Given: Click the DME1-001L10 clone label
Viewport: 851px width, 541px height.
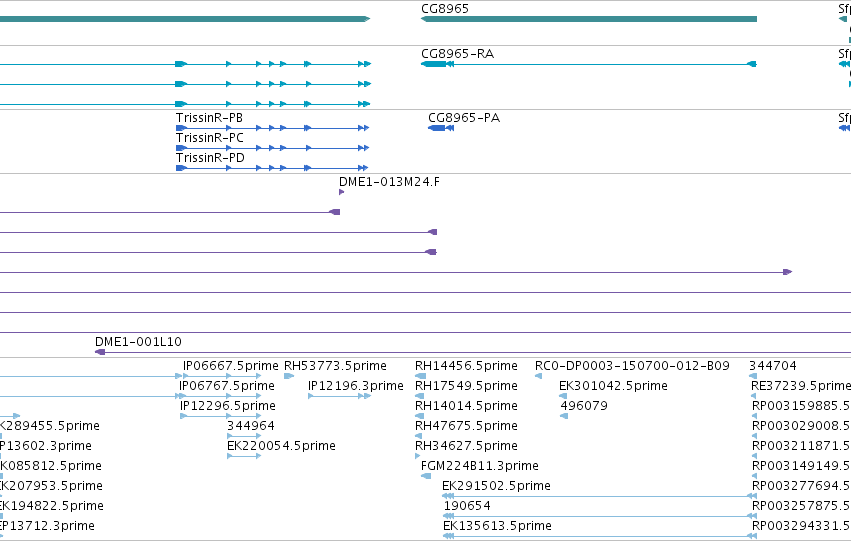Looking at the screenshot, I should pyautogui.click(x=138, y=342).
